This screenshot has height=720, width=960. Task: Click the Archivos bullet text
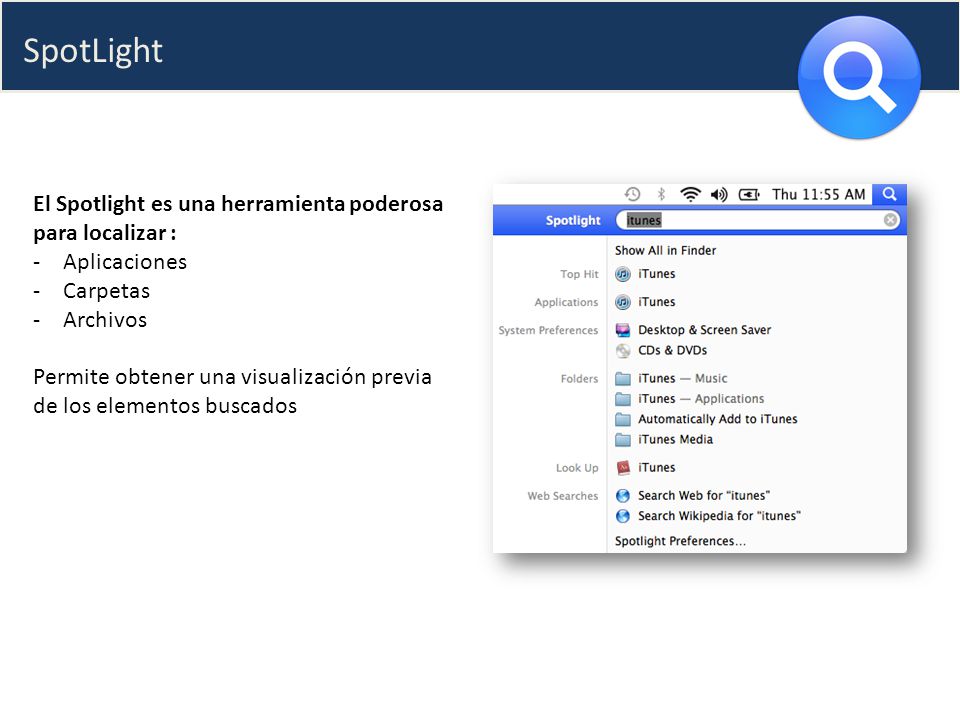pyautogui.click(x=105, y=320)
